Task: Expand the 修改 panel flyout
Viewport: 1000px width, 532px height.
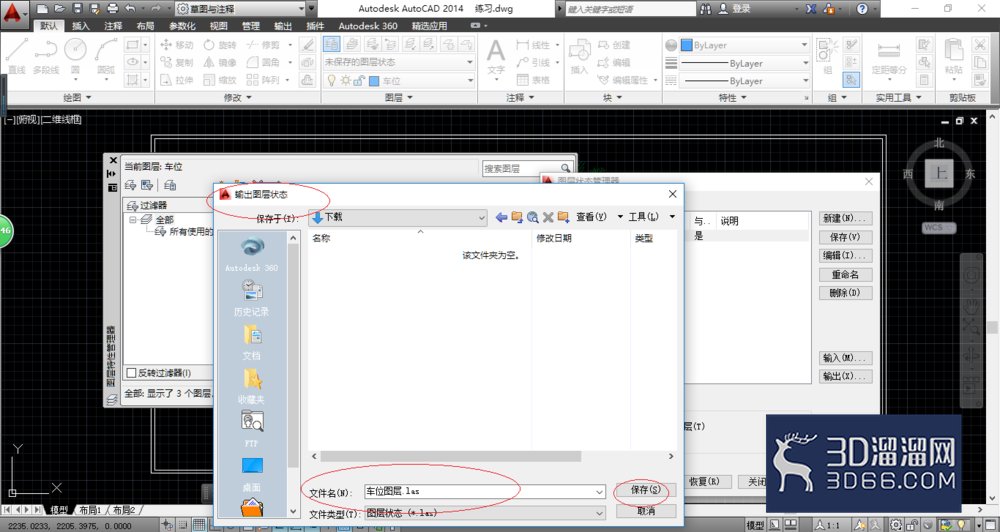Action: pos(237,98)
